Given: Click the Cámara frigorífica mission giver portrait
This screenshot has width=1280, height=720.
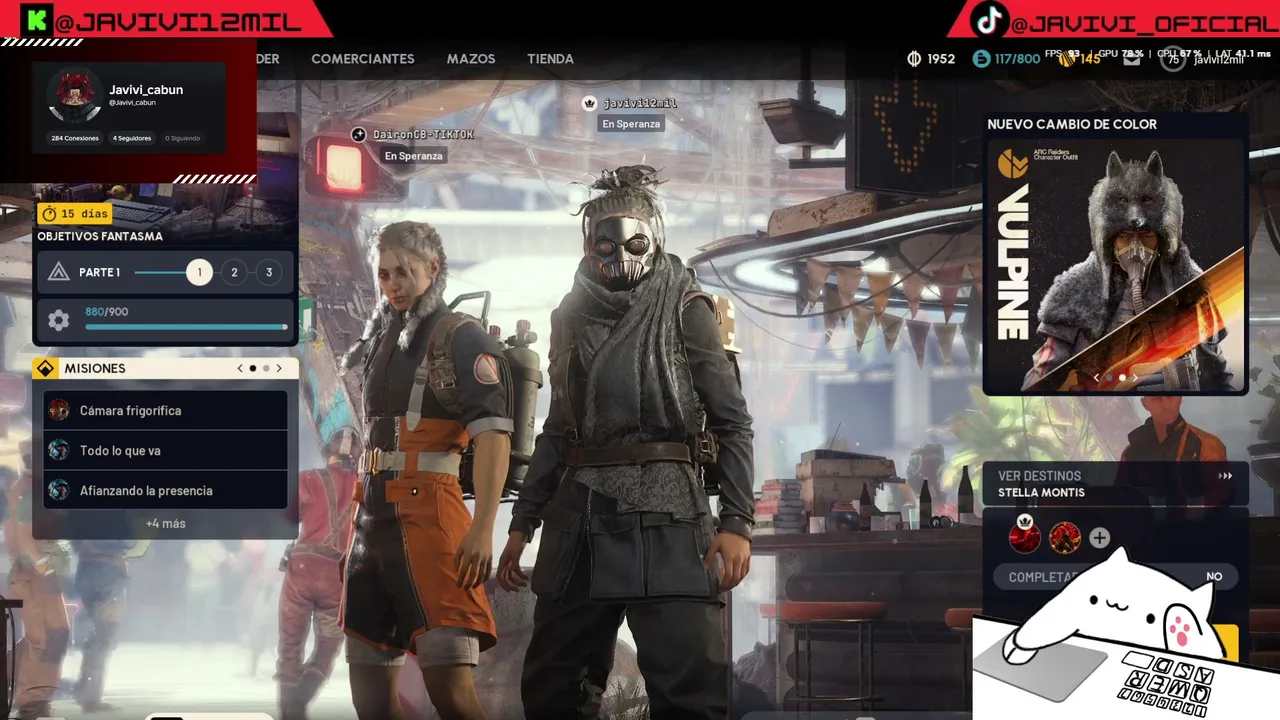Looking at the screenshot, I should point(59,411).
